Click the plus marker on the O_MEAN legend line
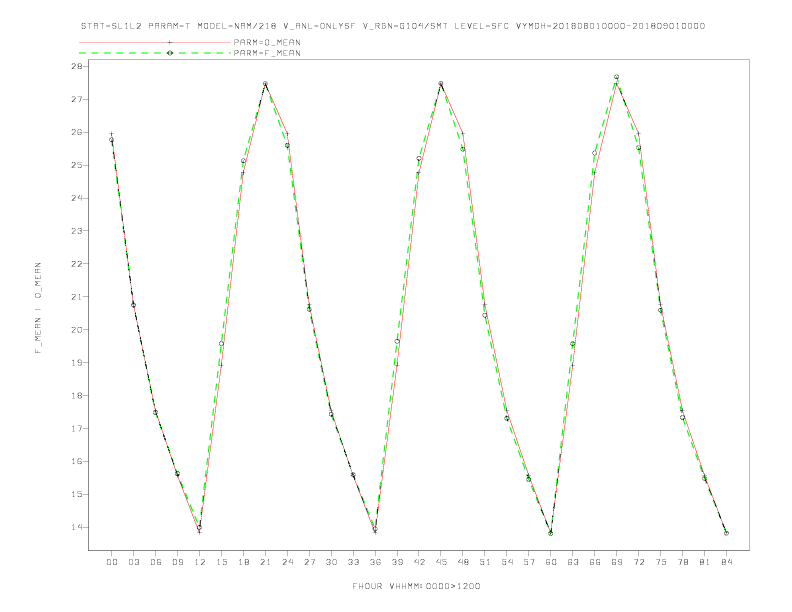This screenshot has height=612, width=792. pos(170,42)
